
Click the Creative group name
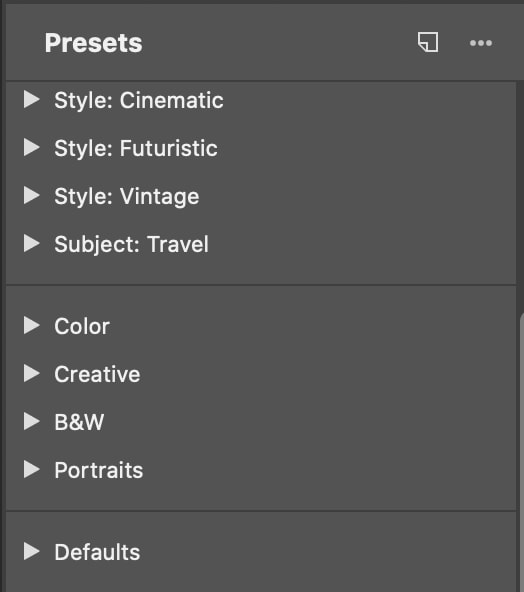point(97,374)
